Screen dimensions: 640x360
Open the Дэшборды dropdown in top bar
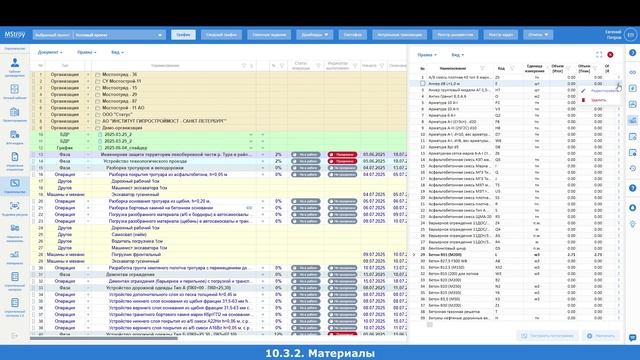click(x=314, y=35)
